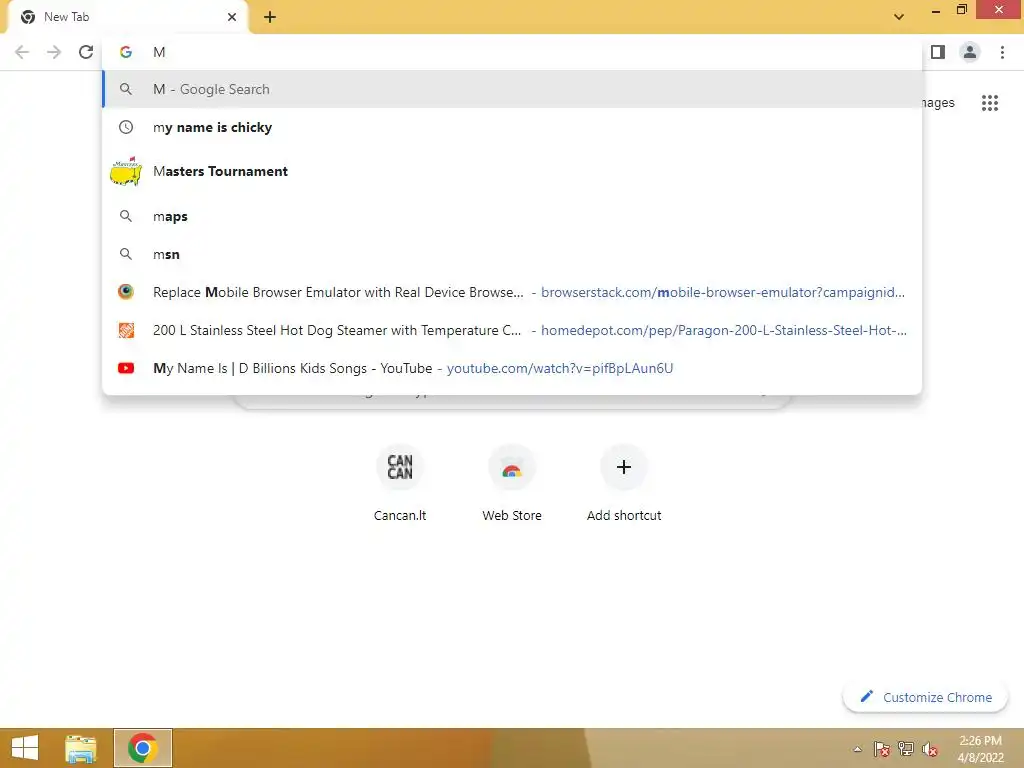Click the magnifier icon beside 'maps'

point(126,216)
